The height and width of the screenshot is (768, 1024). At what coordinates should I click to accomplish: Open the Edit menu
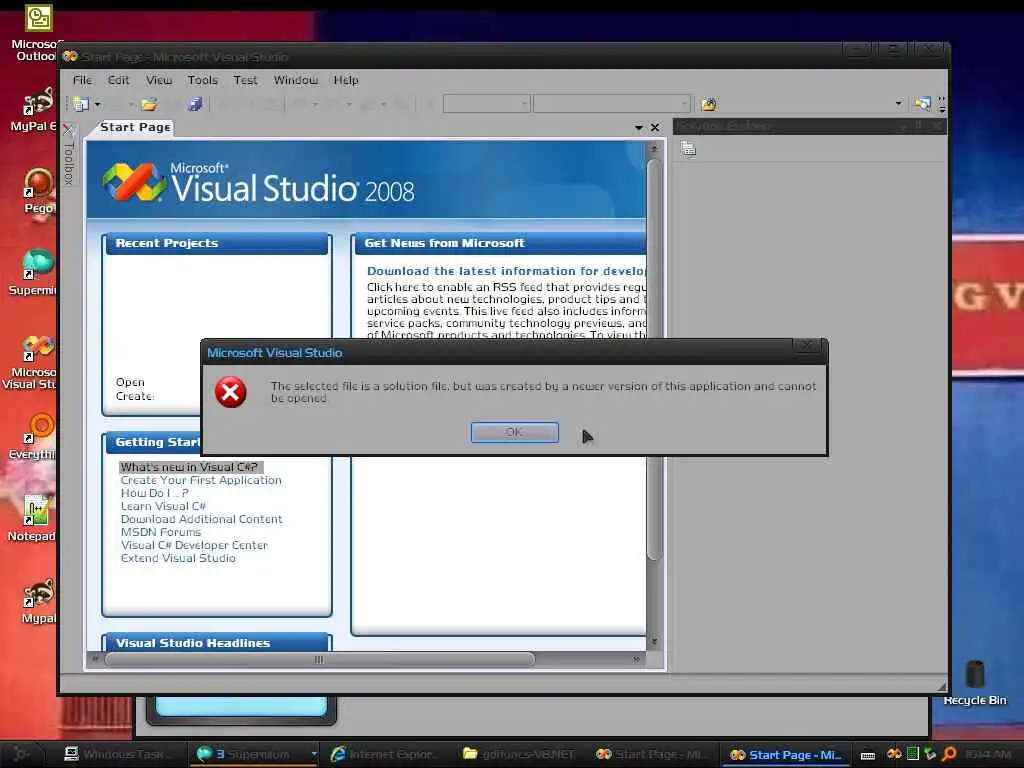tap(118, 80)
